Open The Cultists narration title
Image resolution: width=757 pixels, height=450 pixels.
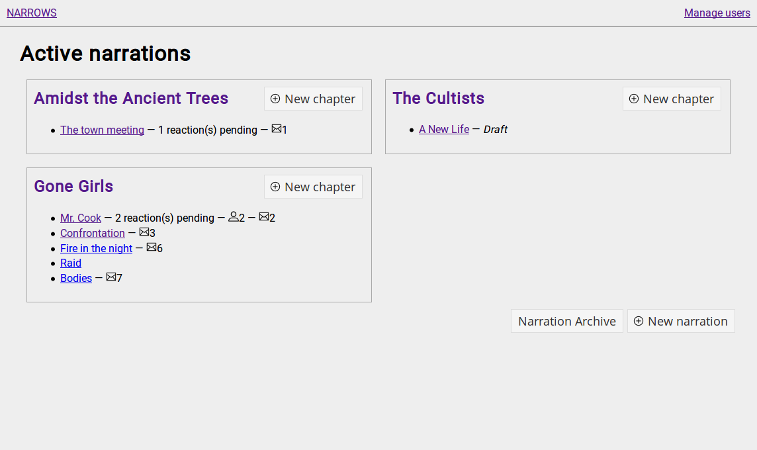coord(438,98)
